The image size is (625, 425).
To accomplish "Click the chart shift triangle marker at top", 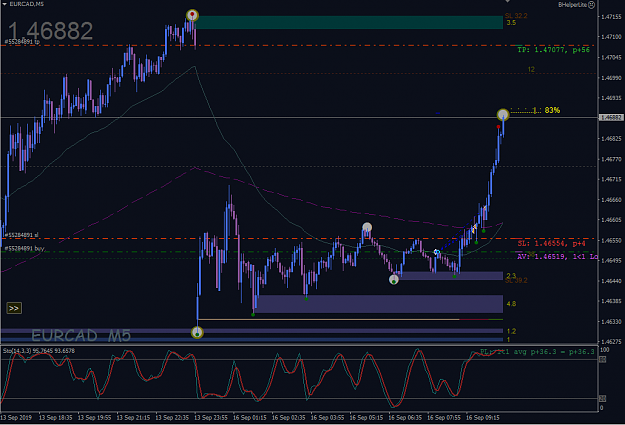I will 507,1.
